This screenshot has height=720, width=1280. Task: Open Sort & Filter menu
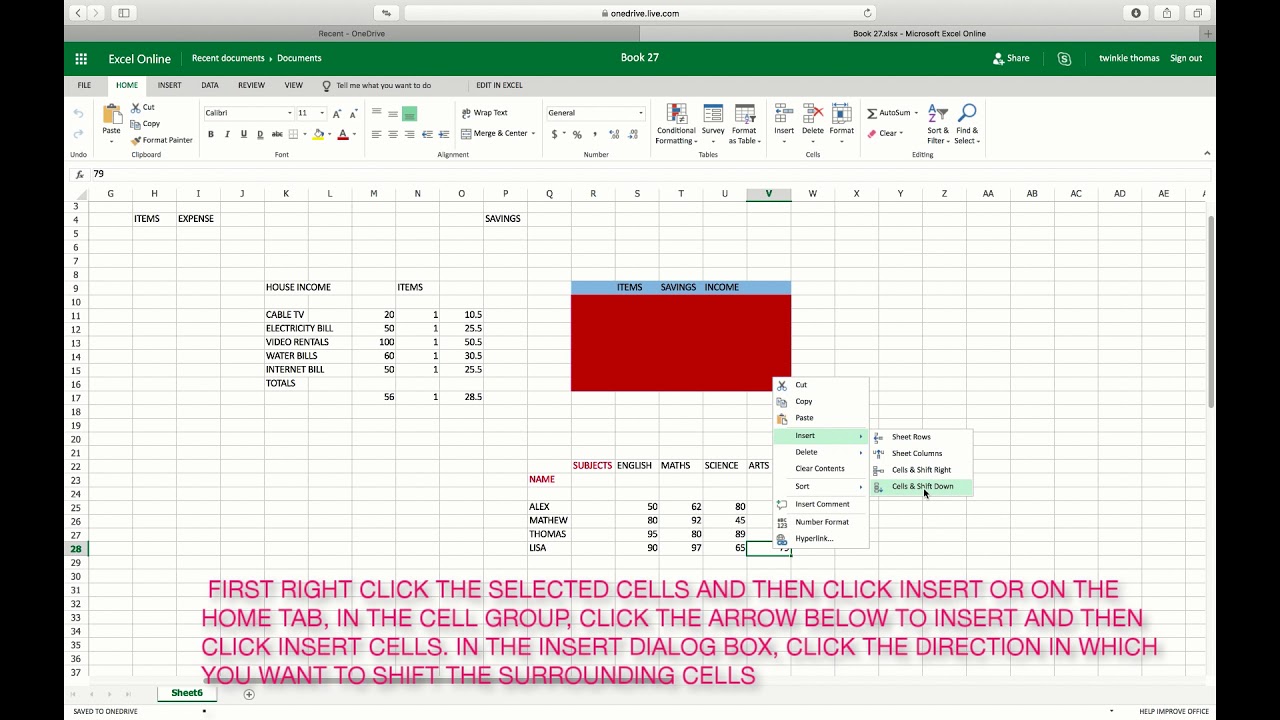[938, 124]
